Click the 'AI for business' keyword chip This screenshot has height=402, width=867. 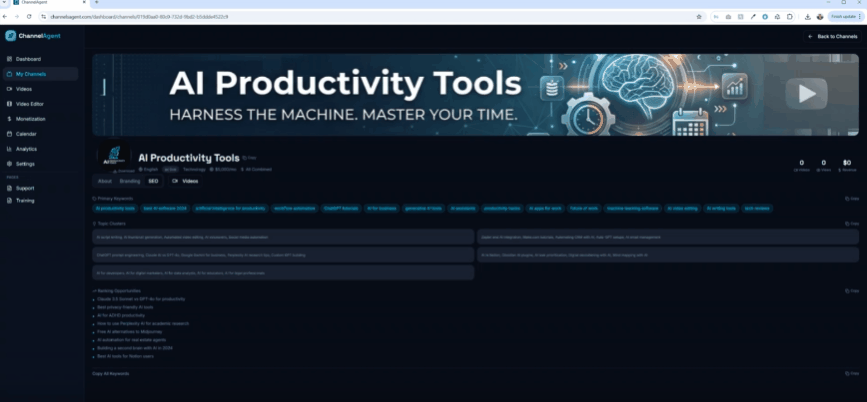tap(382, 208)
